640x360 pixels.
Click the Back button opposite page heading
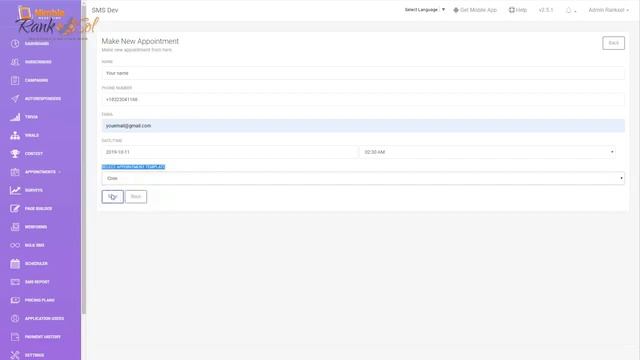(613, 43)
